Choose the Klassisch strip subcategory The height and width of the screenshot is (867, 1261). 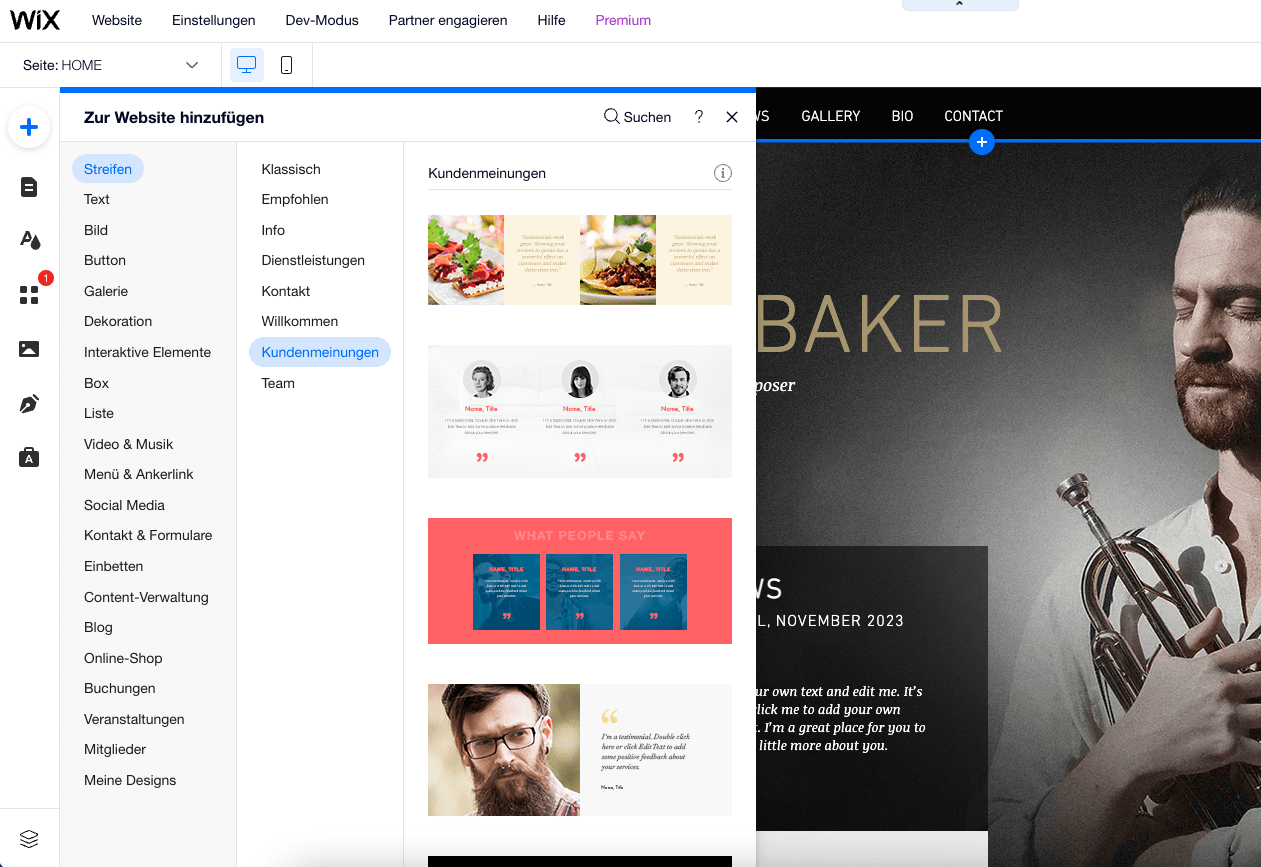[291, 169]
